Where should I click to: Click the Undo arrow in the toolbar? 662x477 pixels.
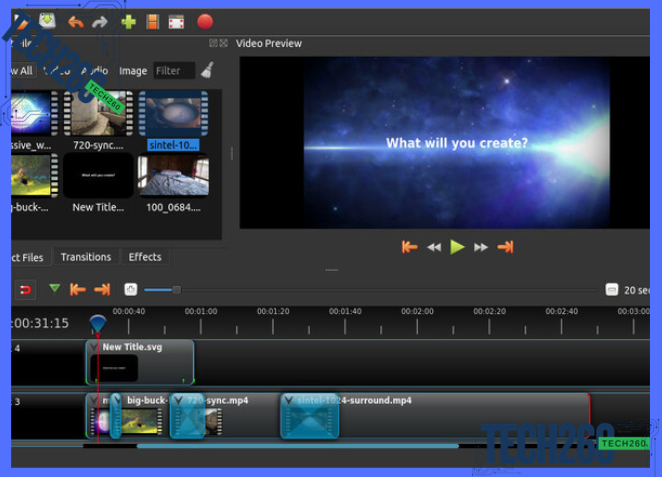[x=76, y=21]
